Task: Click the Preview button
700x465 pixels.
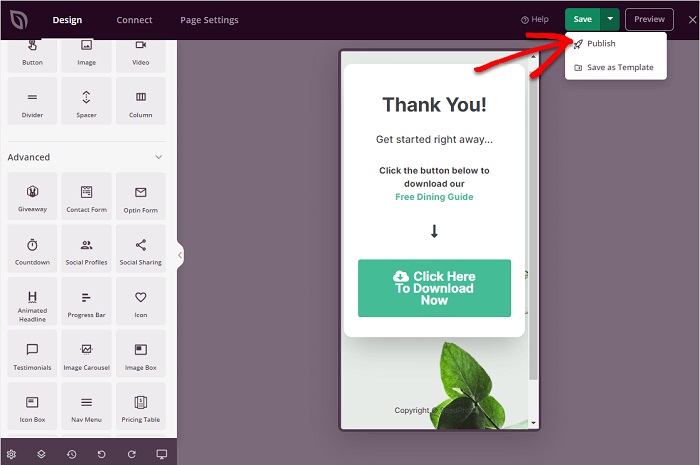Action: pyautogui.click(x=649, y=19)
